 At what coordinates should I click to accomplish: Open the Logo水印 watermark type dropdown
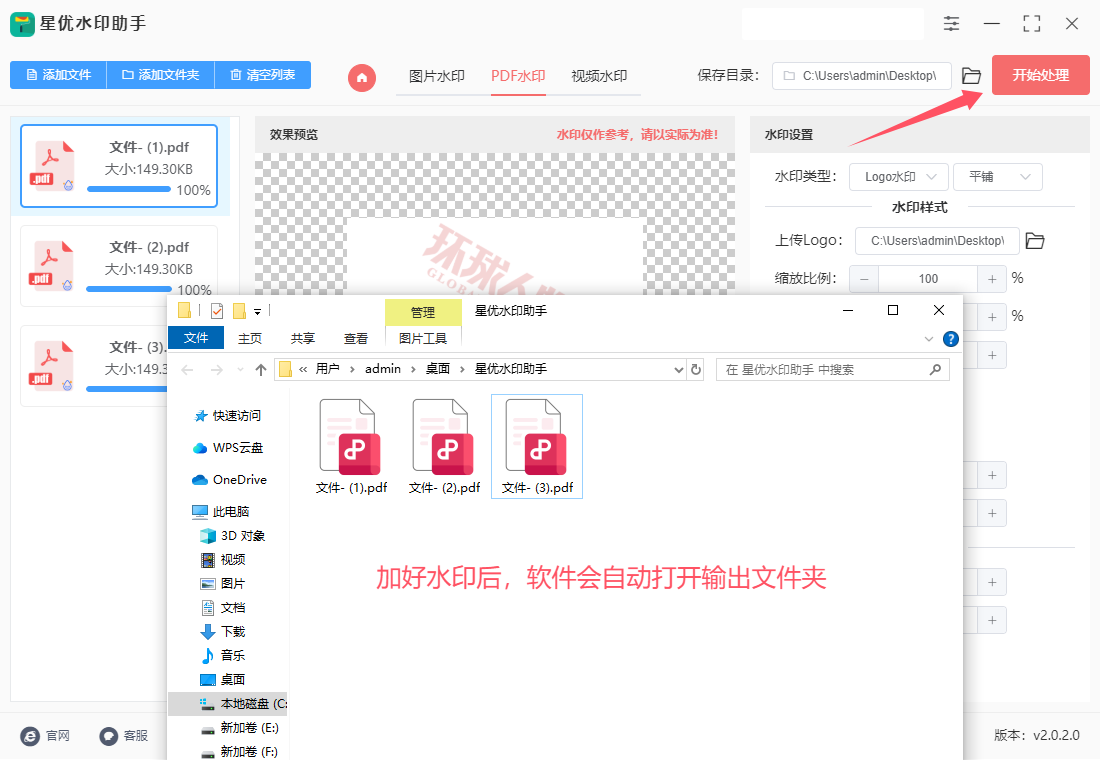pyautogui.click(x=899, y=177)
